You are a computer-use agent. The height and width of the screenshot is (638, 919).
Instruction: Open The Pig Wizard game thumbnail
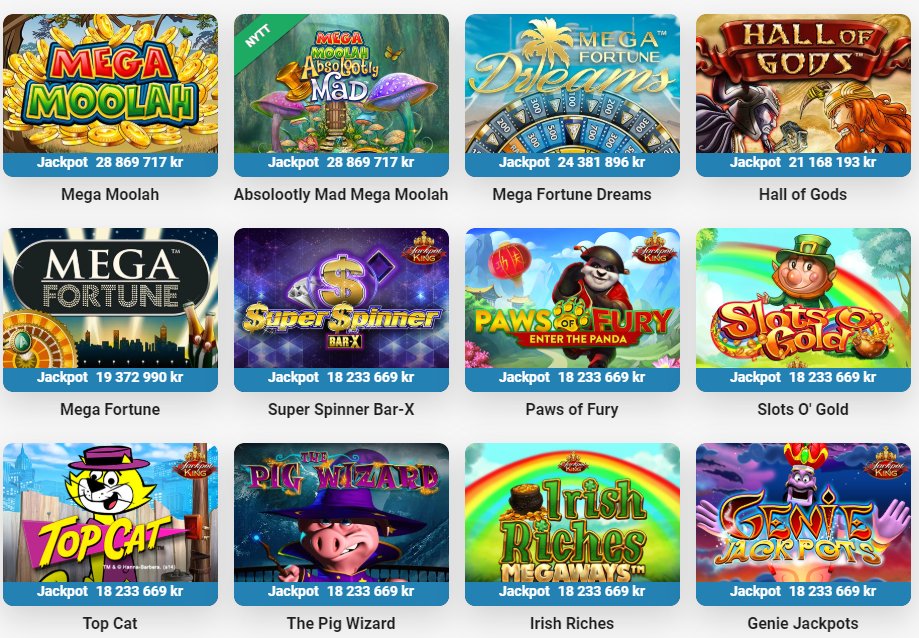(341, 512)
